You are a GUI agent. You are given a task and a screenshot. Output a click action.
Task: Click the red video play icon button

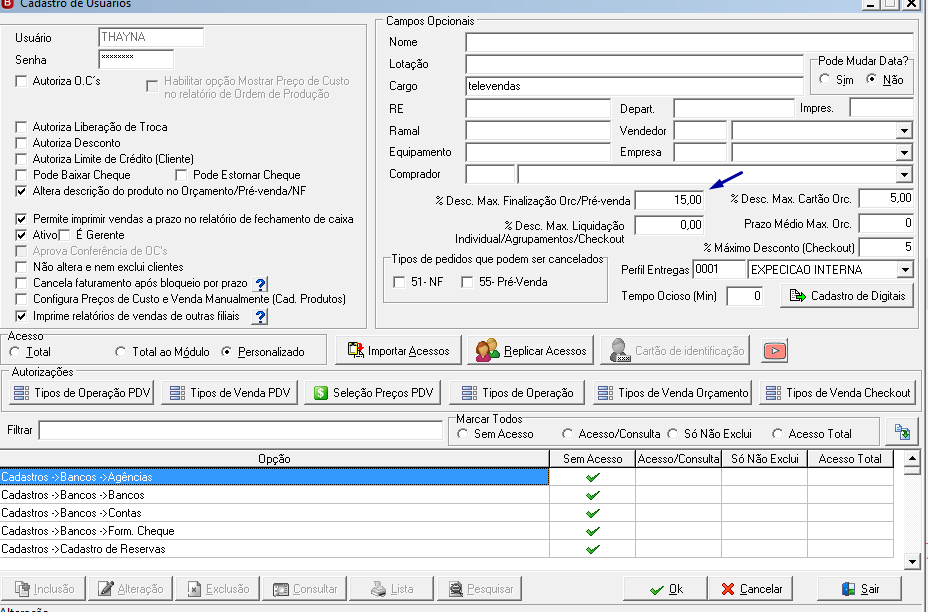coord(774,350)
